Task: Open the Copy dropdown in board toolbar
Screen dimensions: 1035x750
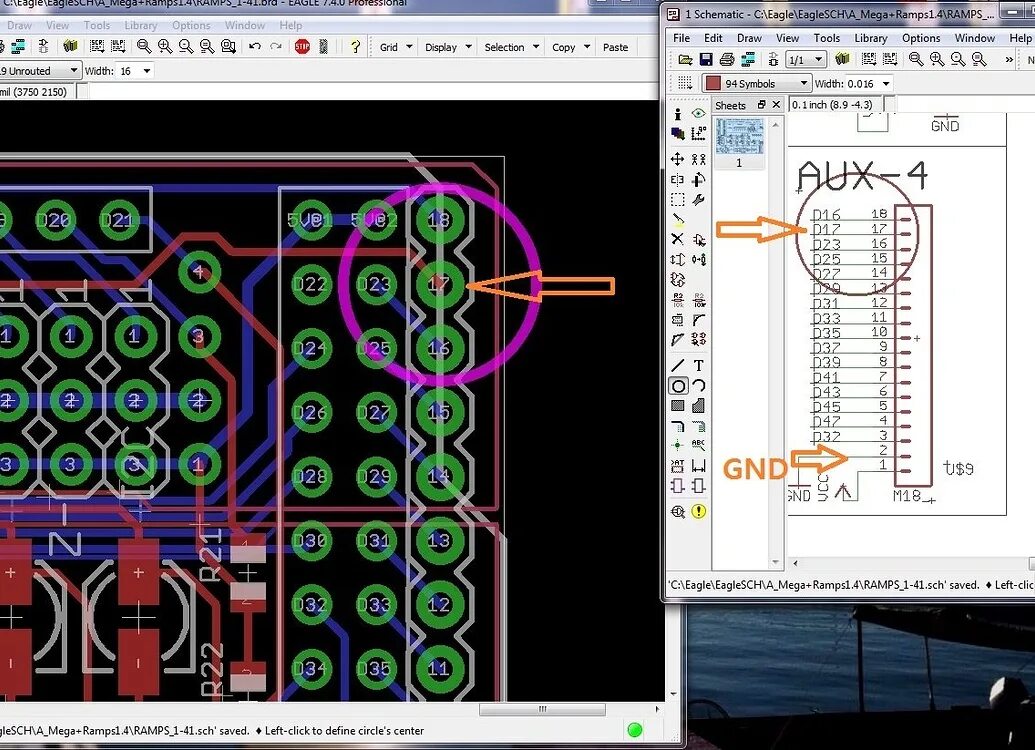Action: pyautogui.click(x=571, y=47)
